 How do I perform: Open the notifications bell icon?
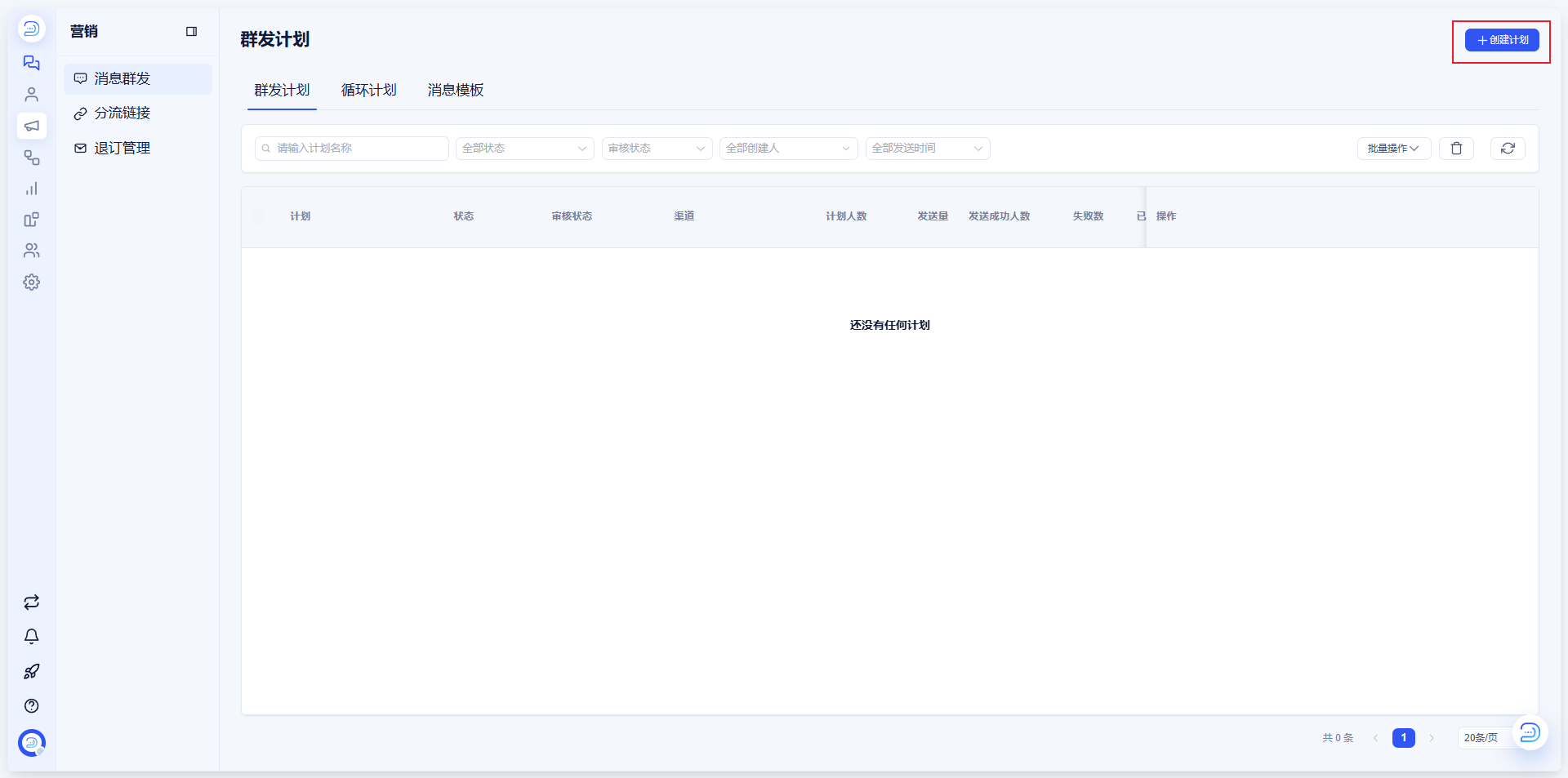point(32,637)
